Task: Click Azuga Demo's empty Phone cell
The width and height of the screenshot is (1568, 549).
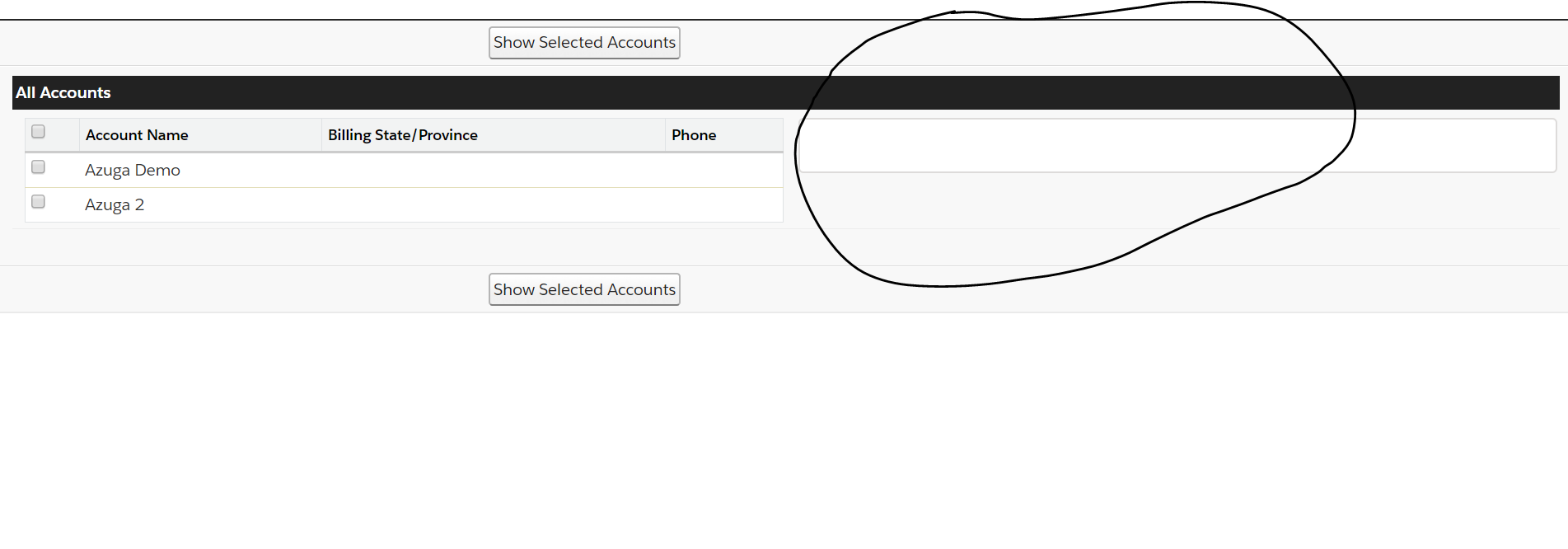Action: click(x=723, y=171)
